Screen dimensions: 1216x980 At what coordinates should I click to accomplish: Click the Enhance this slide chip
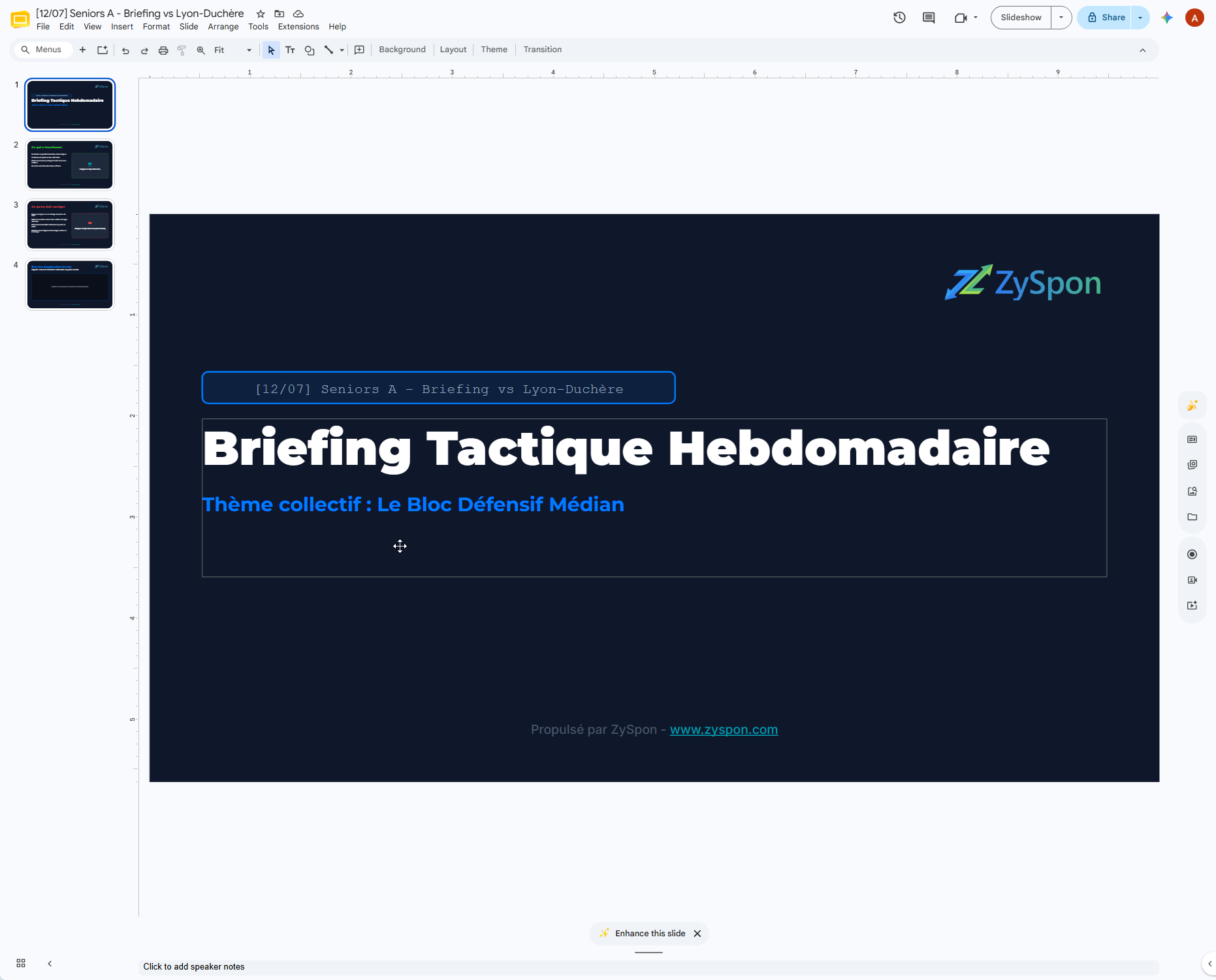click(643, 934)
